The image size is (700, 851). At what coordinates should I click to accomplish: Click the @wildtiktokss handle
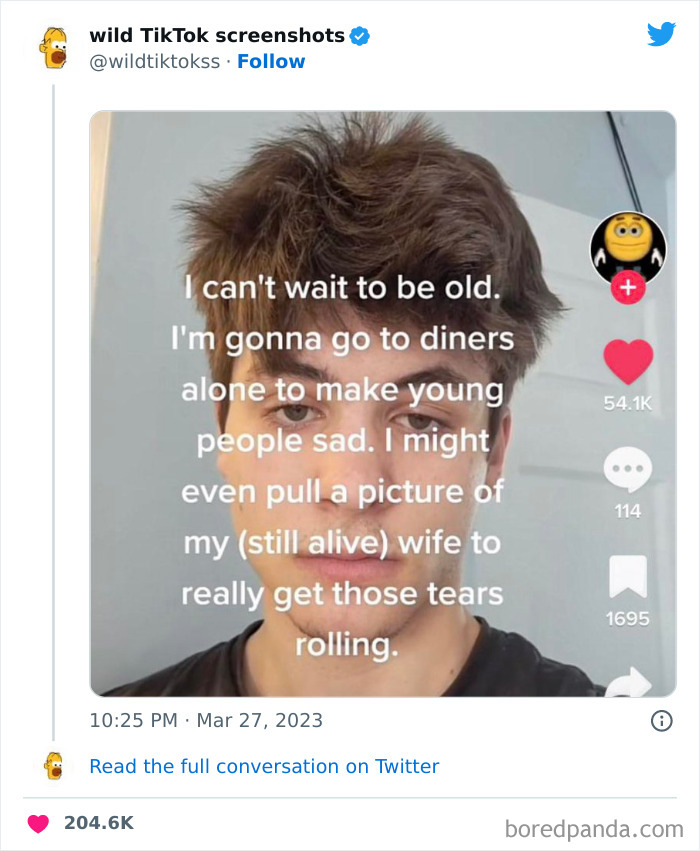click(x=154, y=61)
